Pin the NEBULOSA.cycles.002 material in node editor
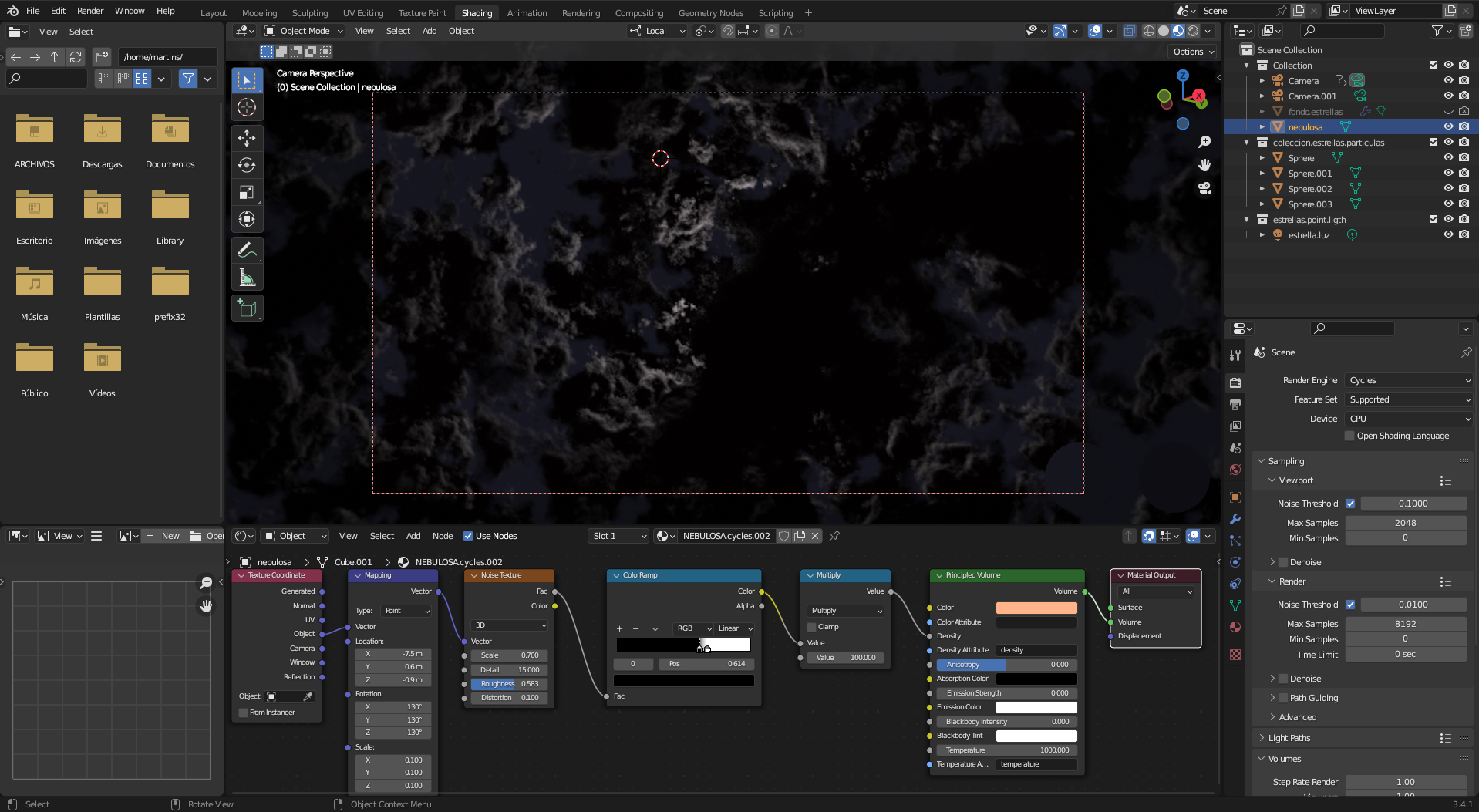Image resolution: width=1479 pixels, height=812 pixels. tap(834, 536)
